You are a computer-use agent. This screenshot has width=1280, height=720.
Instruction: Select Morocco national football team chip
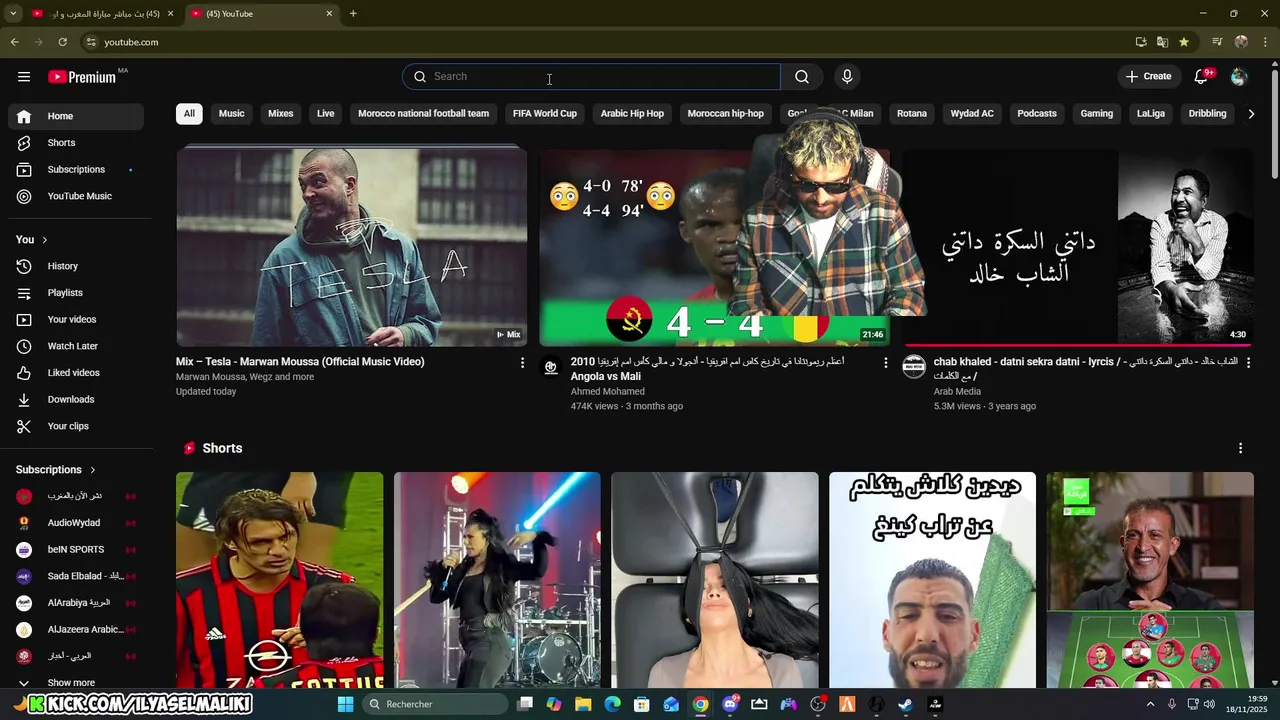424,114
